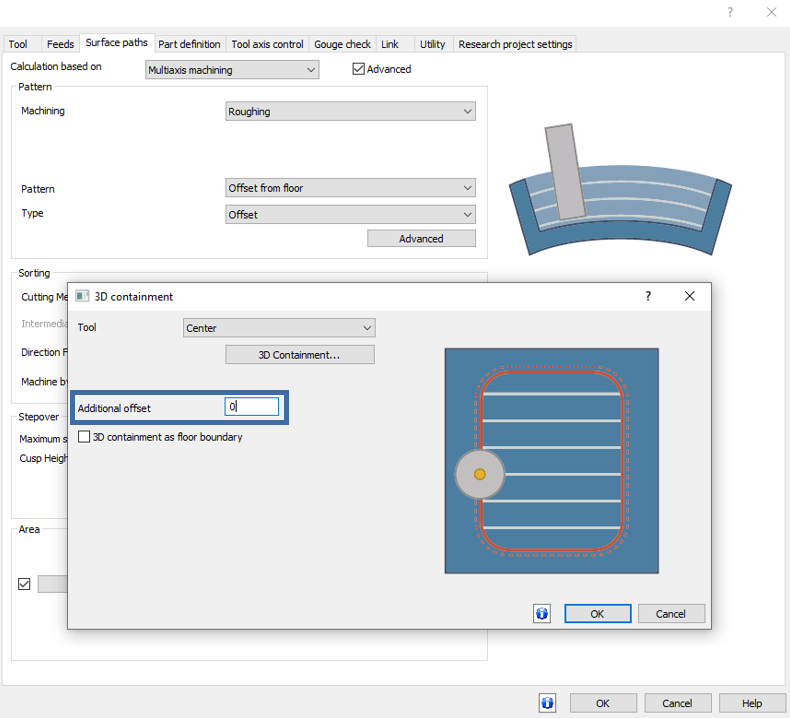The width and height of the screenshot is (790, 718).
Task: Click the main window OK button
Action: click(603, 703)
